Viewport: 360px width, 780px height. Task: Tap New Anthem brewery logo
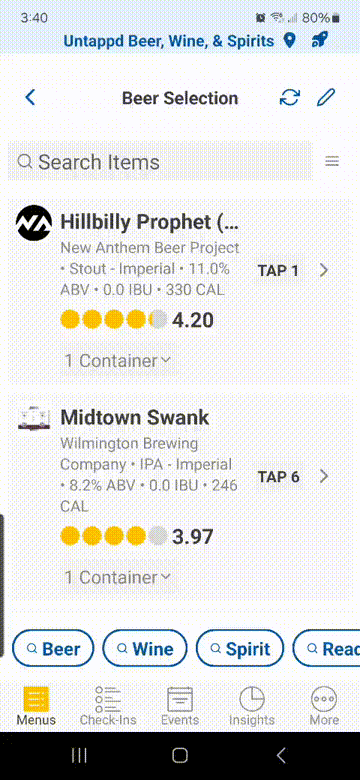click(x=34, y=223)
